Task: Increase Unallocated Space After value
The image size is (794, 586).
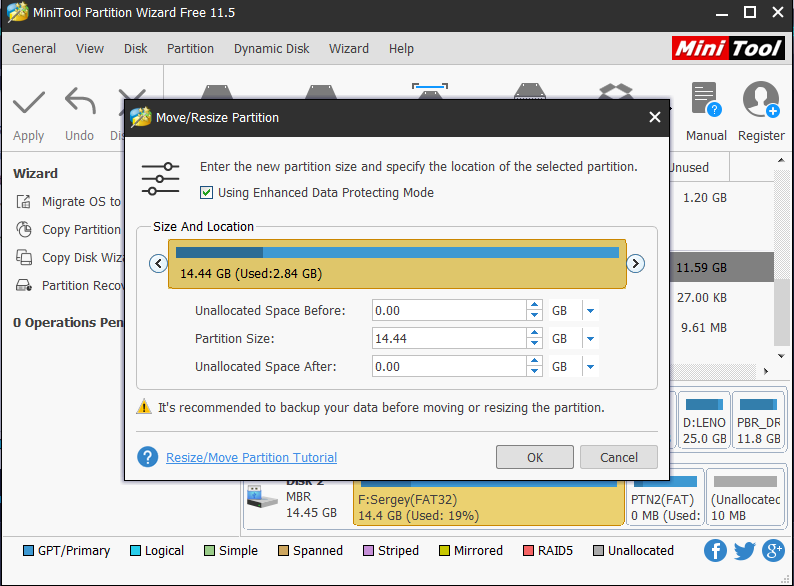Action: [x=534, y=361]
